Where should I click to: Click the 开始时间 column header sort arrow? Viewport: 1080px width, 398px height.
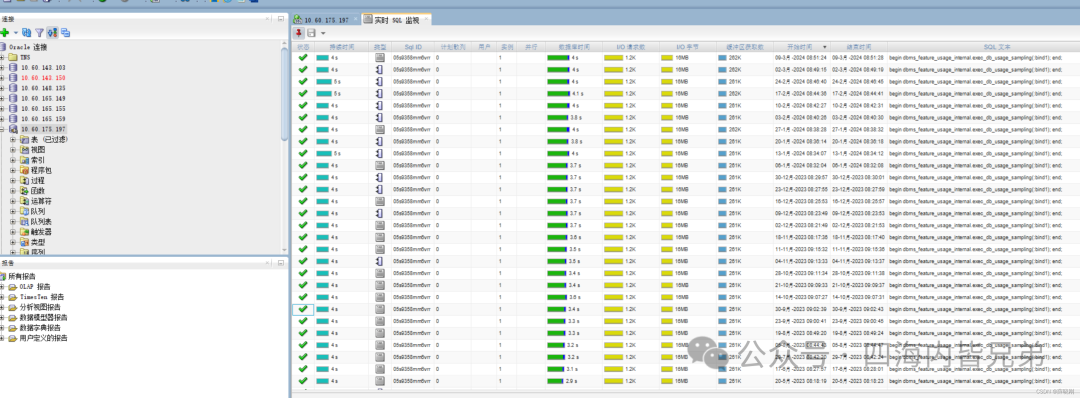click(x=824, y=47)
